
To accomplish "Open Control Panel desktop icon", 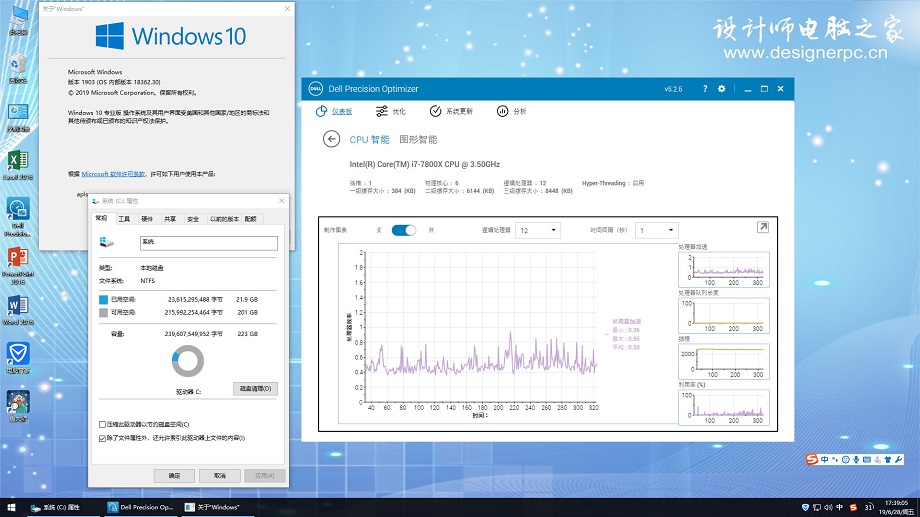I will pos(18,117).
